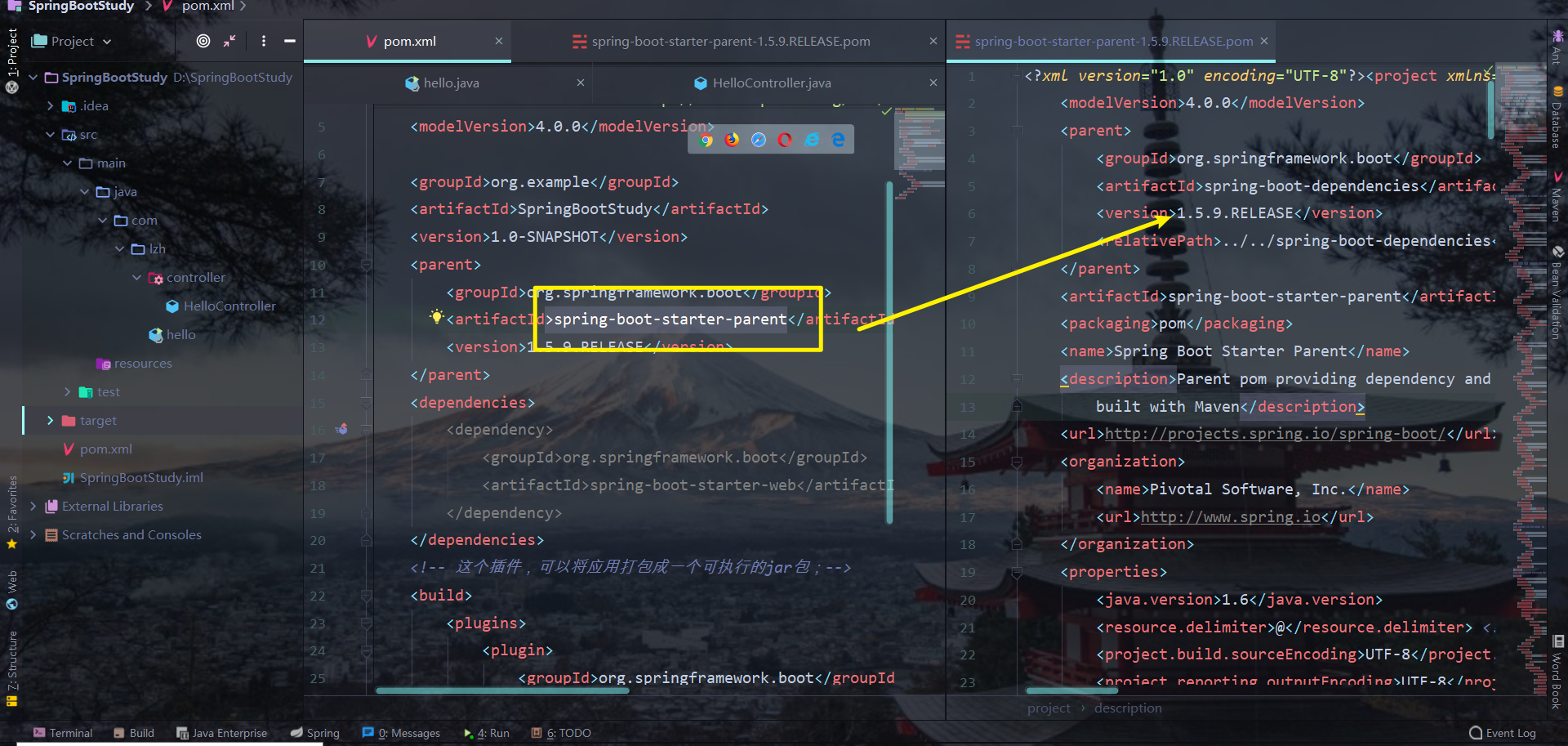Open the 6: TODO tool tab
Viewport: 1568px width, 746px height.
coord(561,733)
